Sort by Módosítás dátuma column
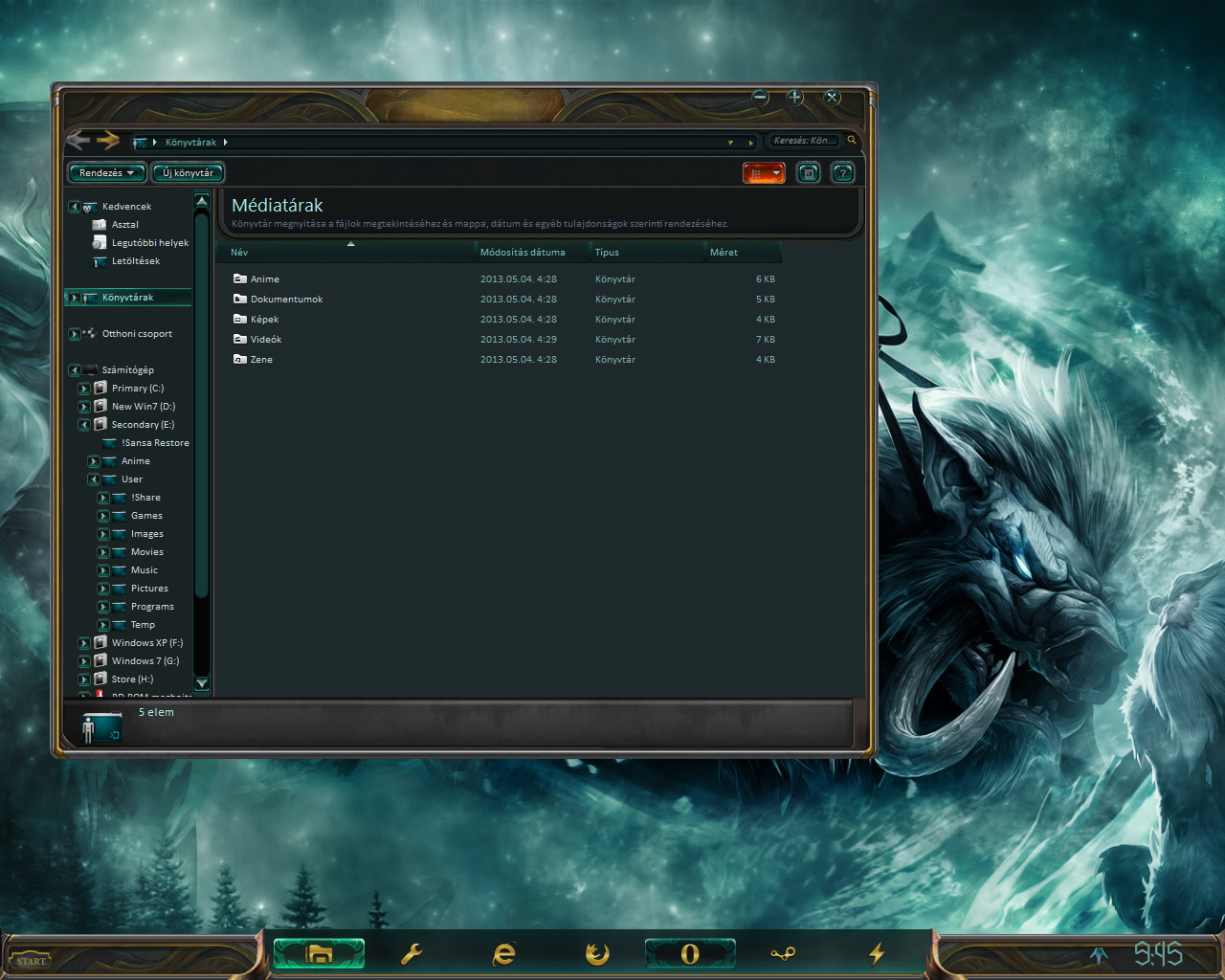Image resolution: width=1225 pixels, height=980 pixels. [x=532, y=253]
